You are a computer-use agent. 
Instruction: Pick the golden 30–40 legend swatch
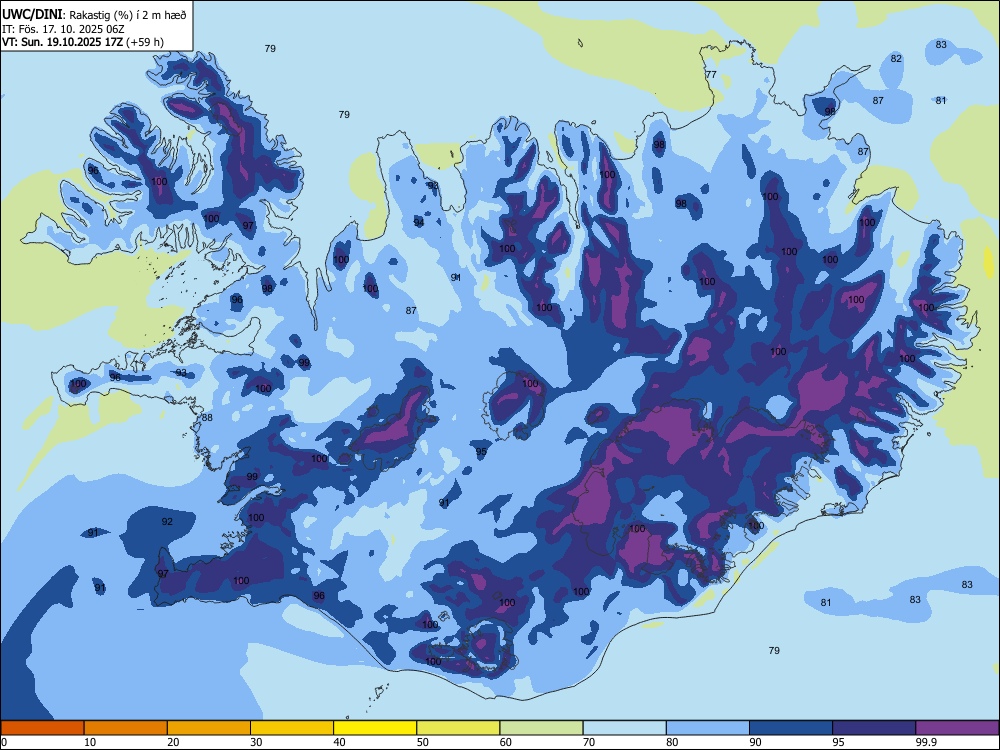point(292,728)
